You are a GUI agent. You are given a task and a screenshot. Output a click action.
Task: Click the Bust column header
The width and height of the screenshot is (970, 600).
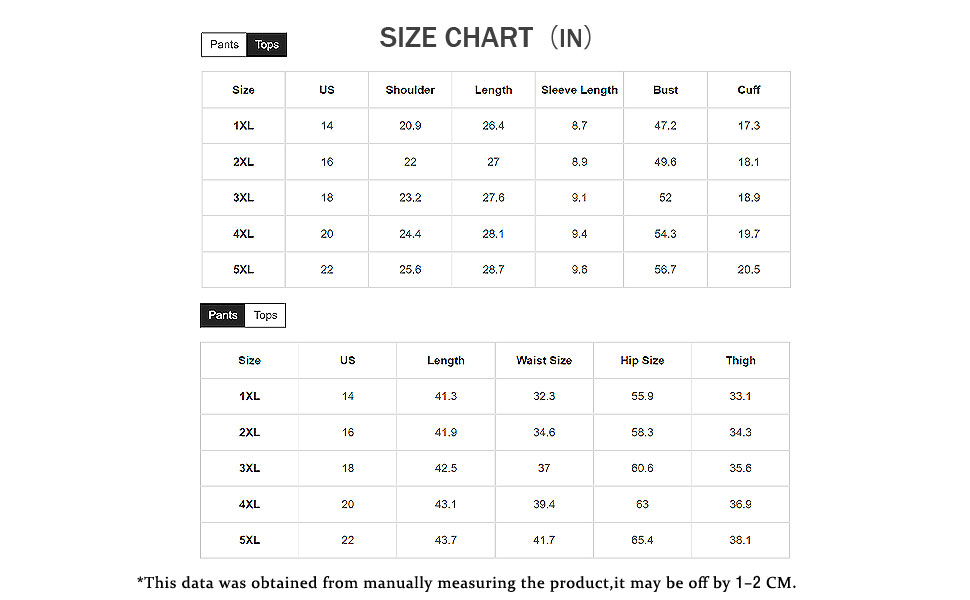click(666, 90)
